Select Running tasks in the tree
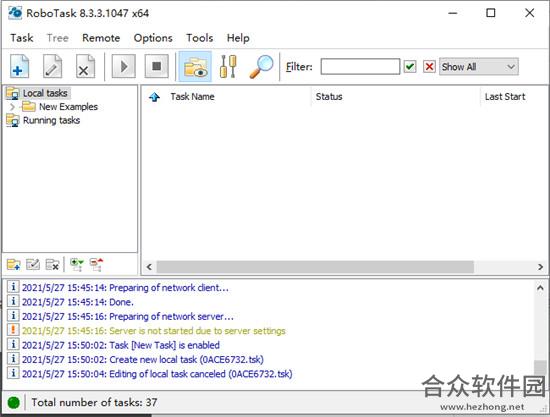 (51, 120)
